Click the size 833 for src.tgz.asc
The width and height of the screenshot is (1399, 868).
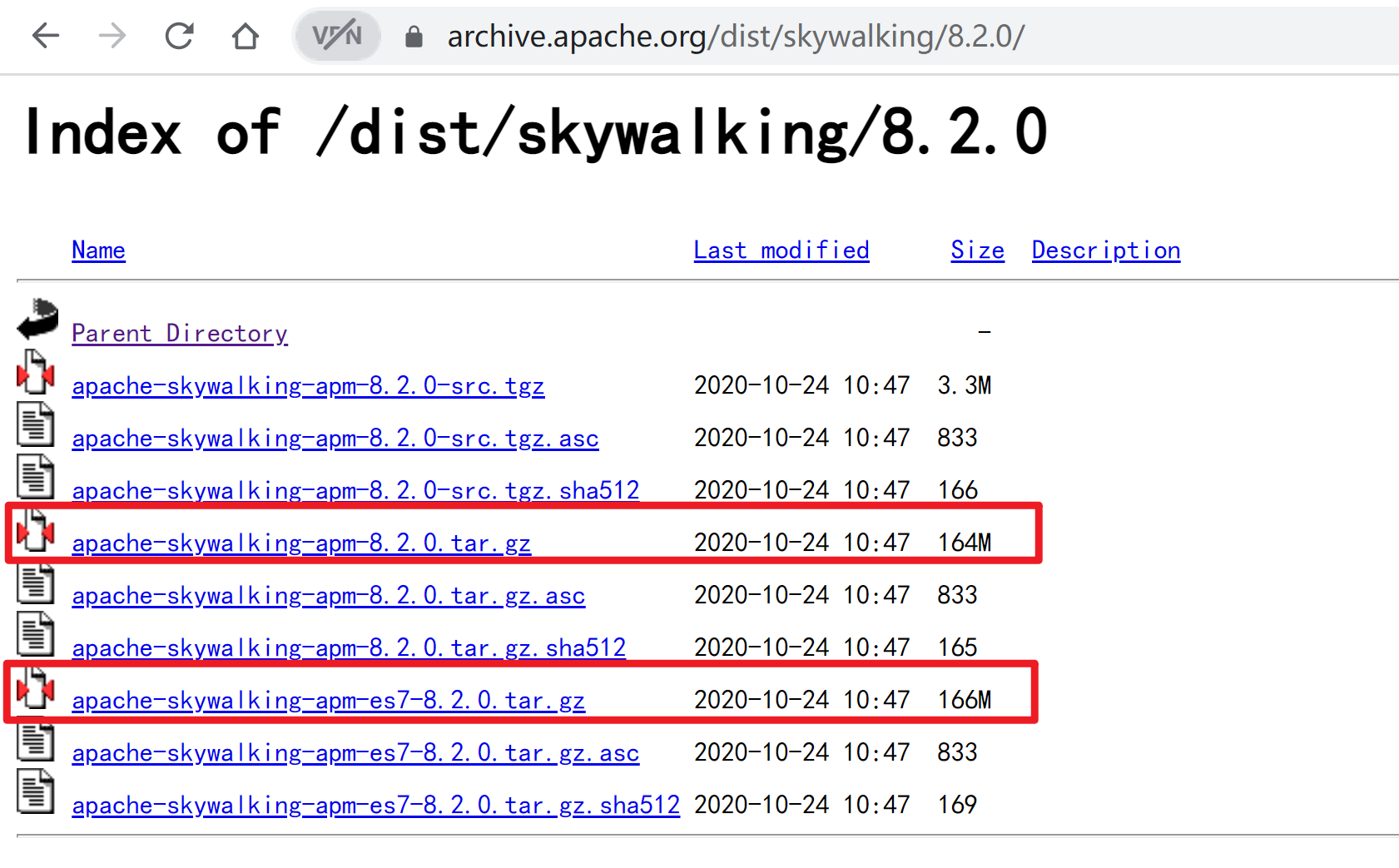point(957,438)
